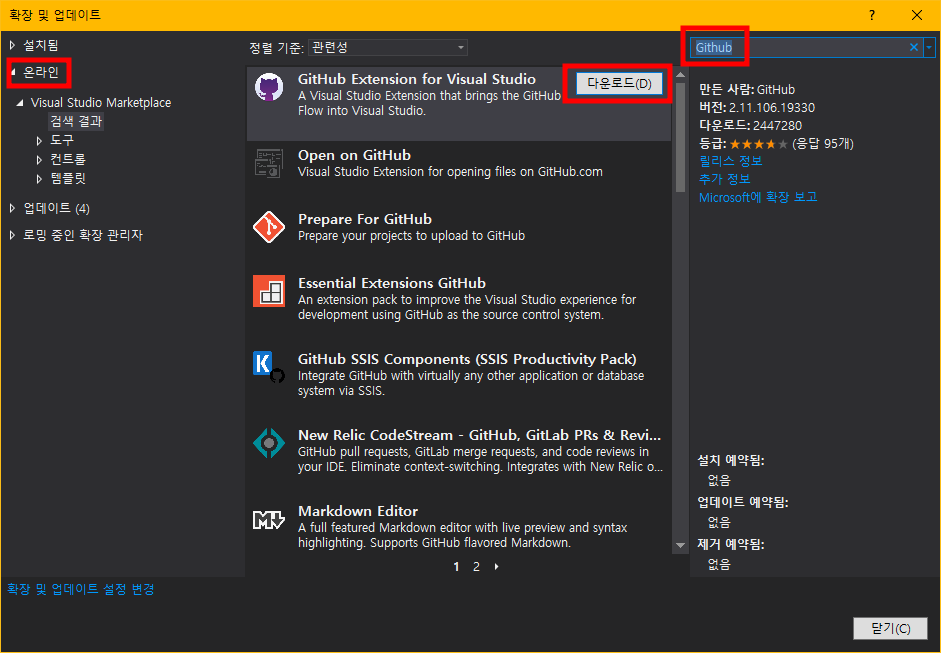Click the GitHub SSIS Components icon

click(269, 367)
